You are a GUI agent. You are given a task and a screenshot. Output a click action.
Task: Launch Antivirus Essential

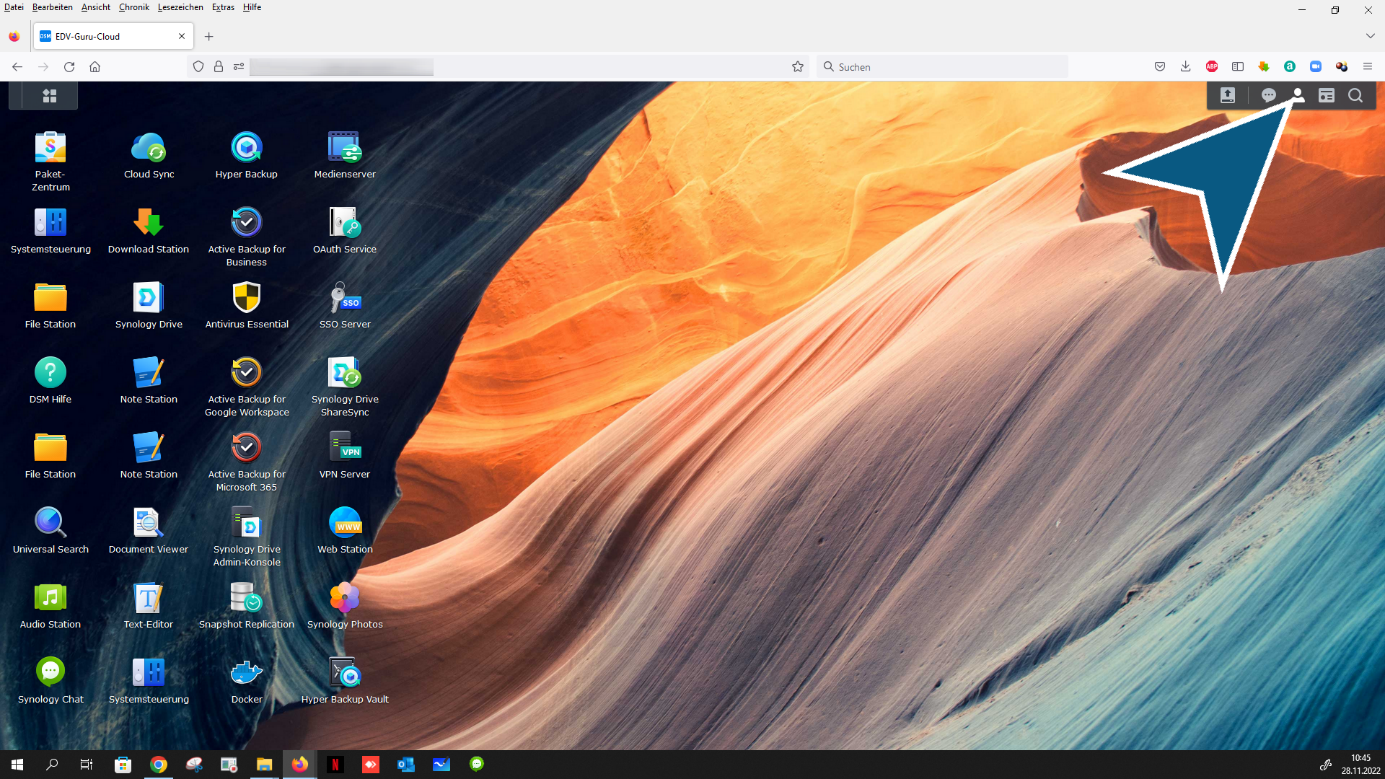pyautogui.click(x=246, y=298)
